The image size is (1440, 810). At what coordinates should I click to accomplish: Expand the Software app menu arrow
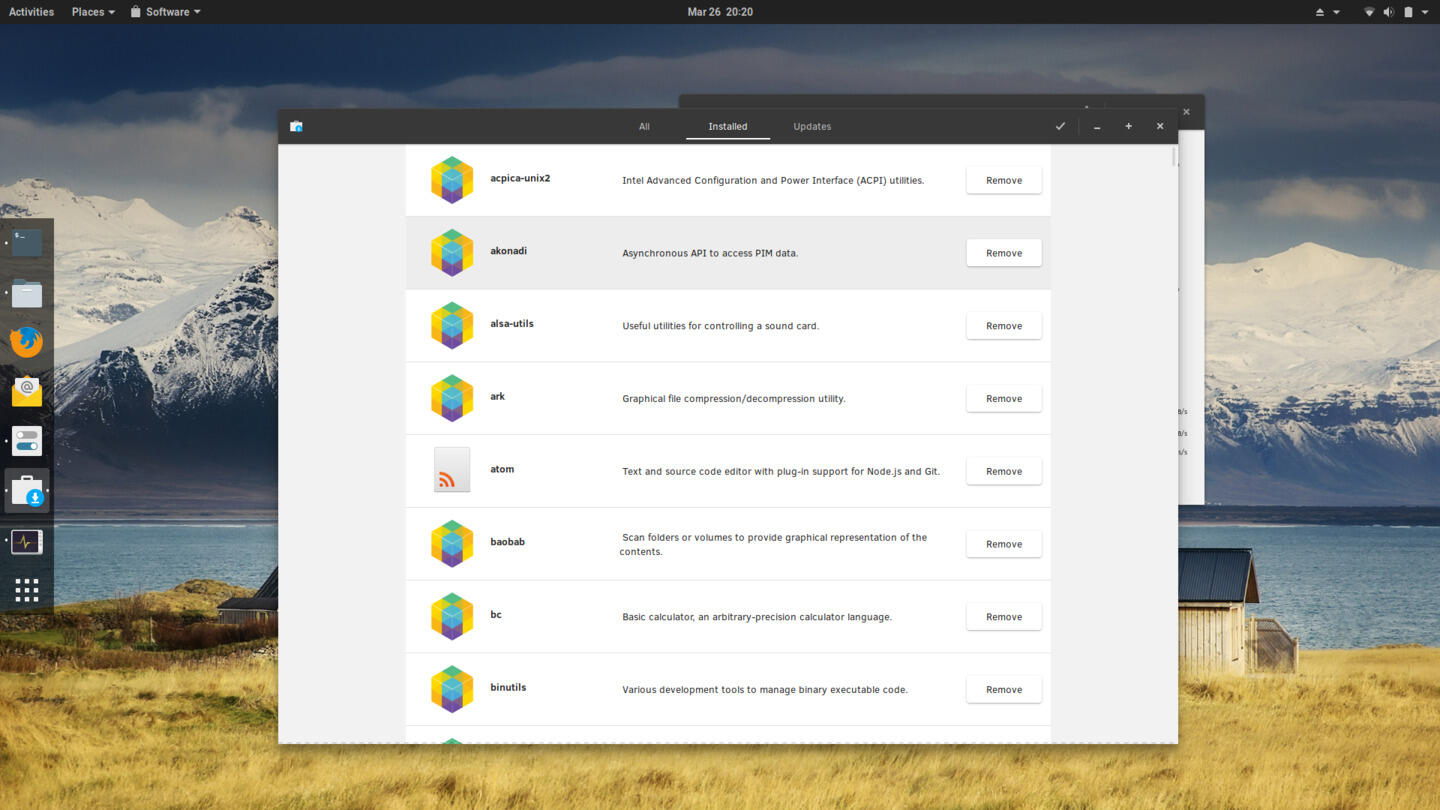coord(197,12)
